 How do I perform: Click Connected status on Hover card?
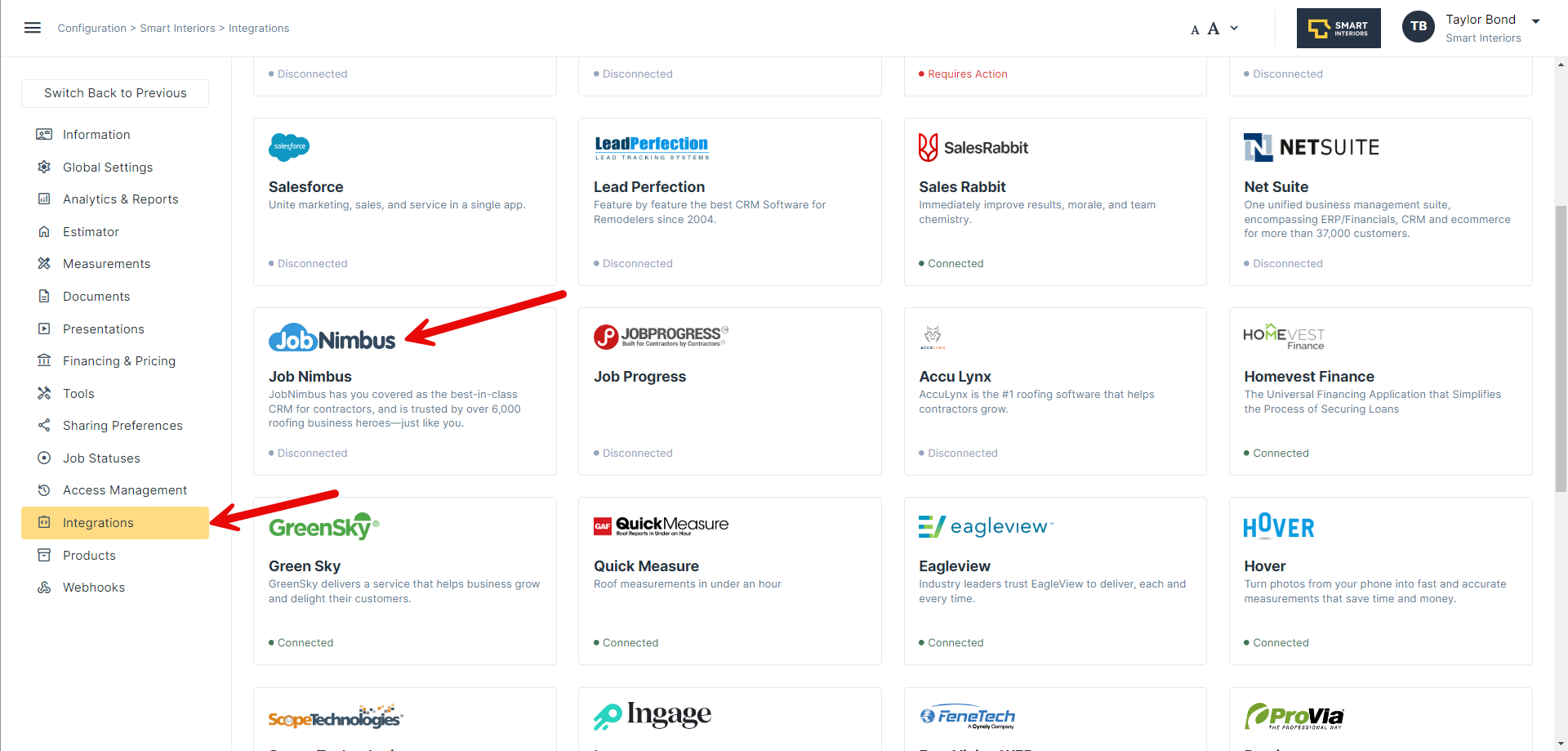(x=1281, y=643)
